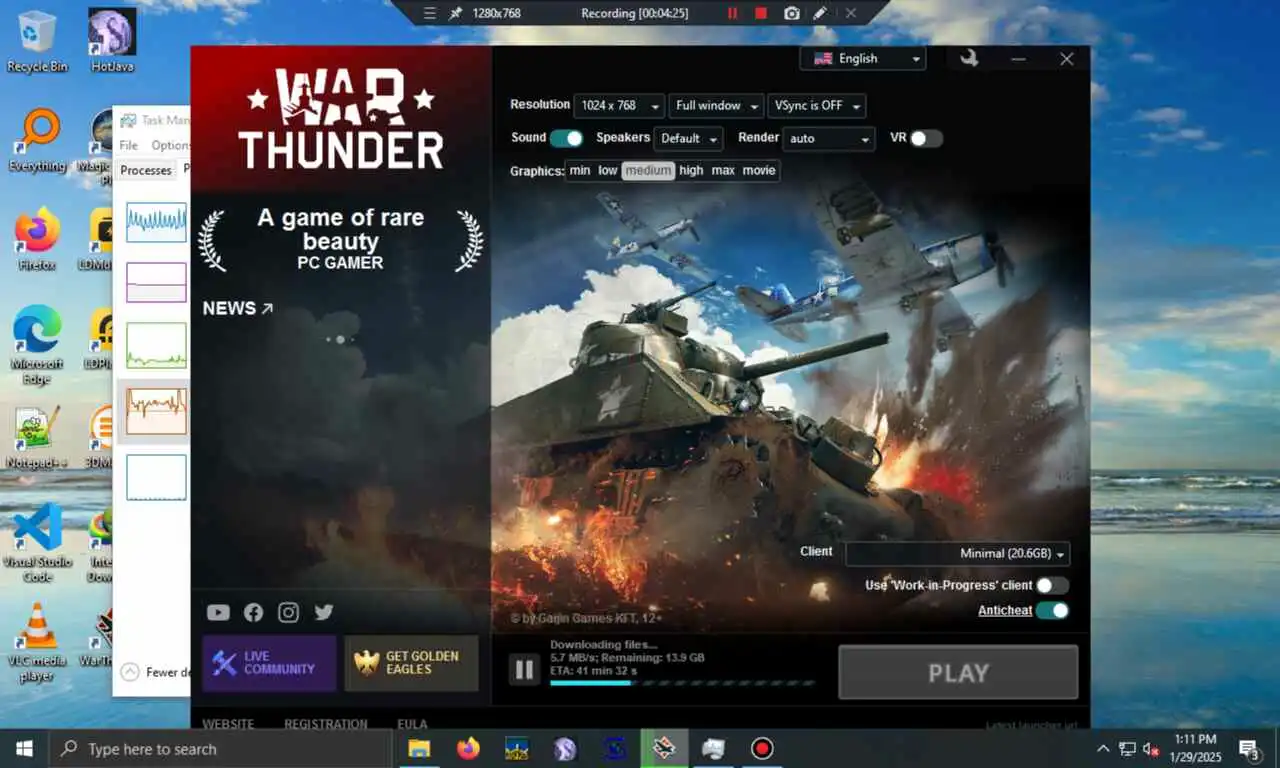The width and height of the screenshot is (1280, 768).
Task: Open the Resolution 1024 x 768 dropdown
Action: tap(620, 106)
